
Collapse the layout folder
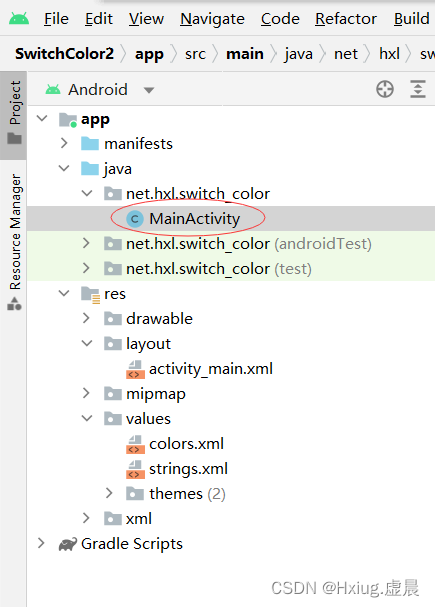87,343
